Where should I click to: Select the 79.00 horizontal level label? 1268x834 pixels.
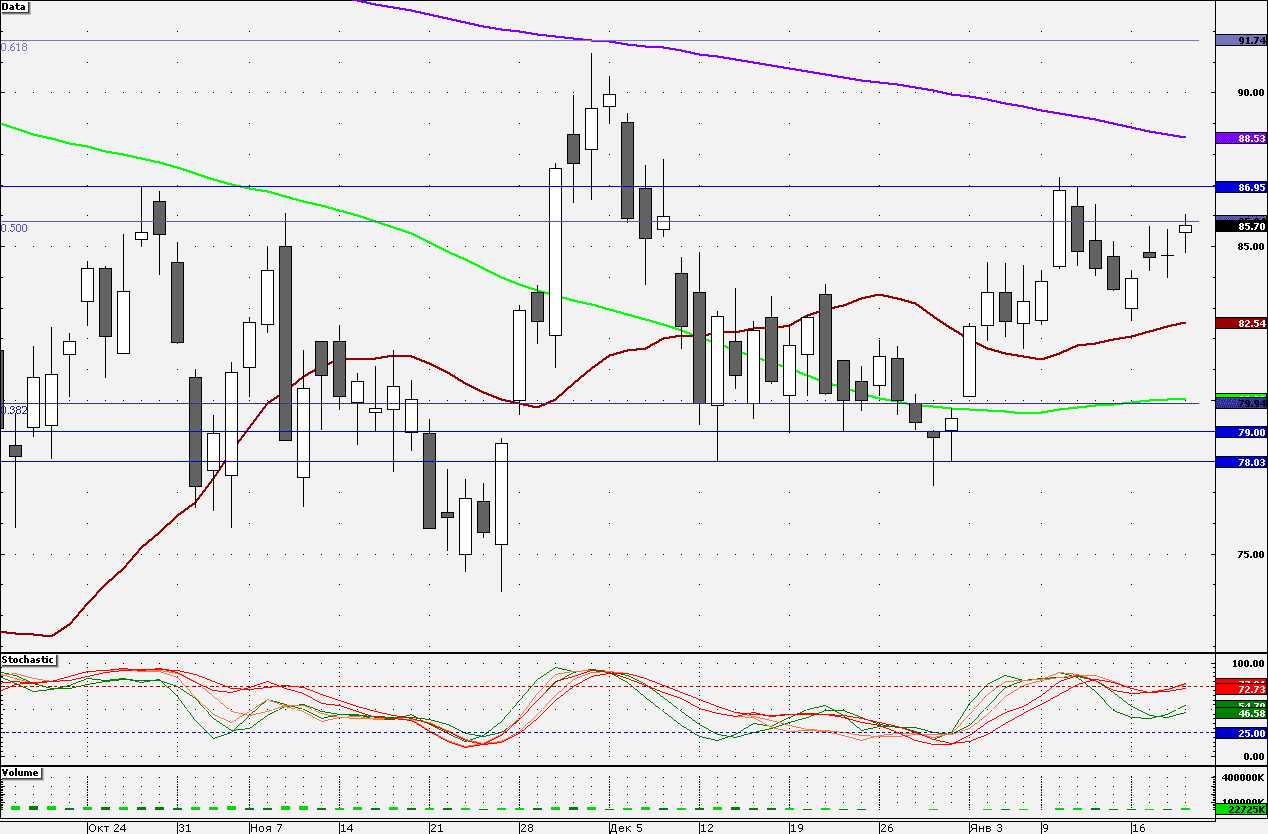[x=1240, y=432]
